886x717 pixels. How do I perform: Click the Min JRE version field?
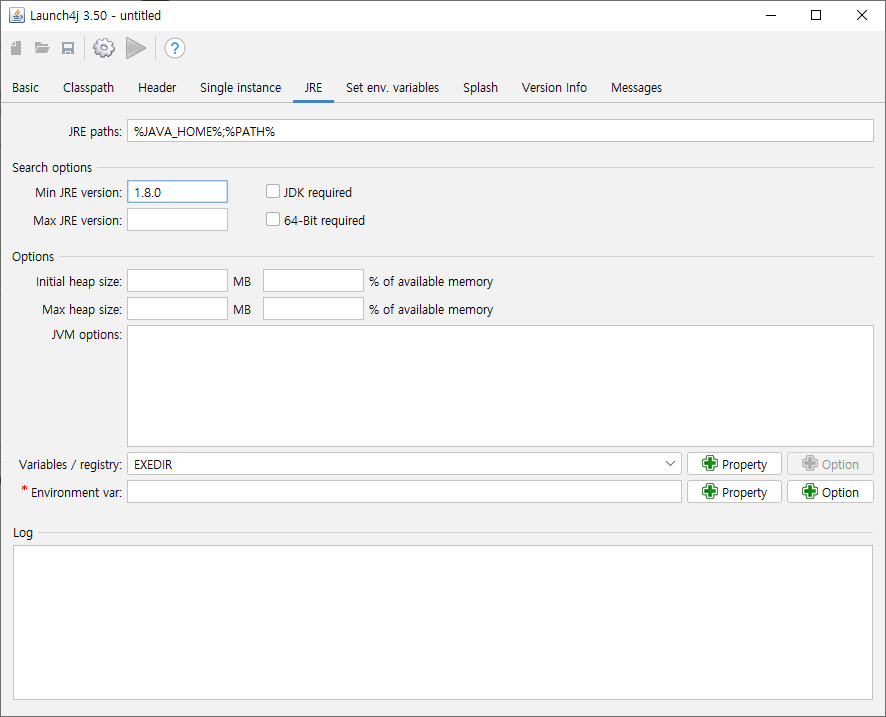click(x=177, y=192)
